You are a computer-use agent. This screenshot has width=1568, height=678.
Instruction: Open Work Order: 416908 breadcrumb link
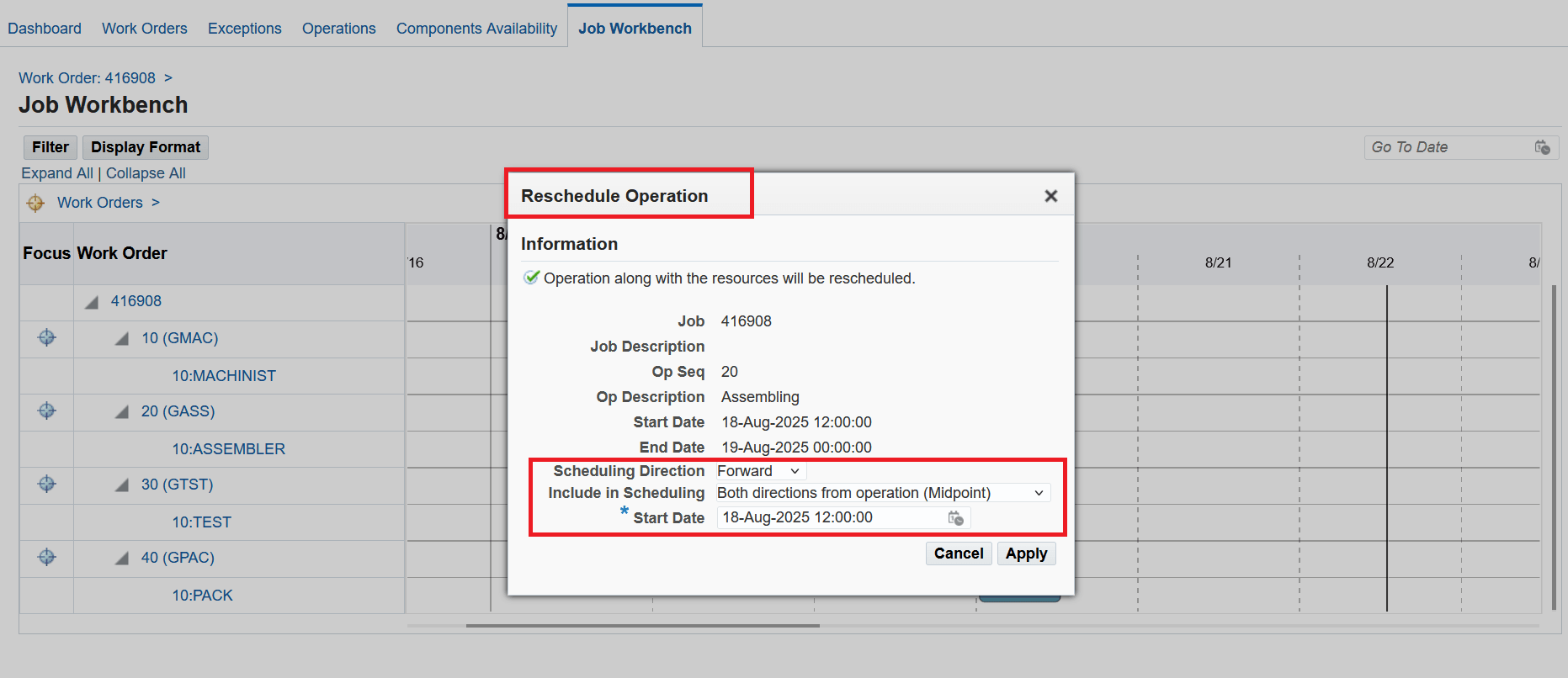tap(87, 78)
